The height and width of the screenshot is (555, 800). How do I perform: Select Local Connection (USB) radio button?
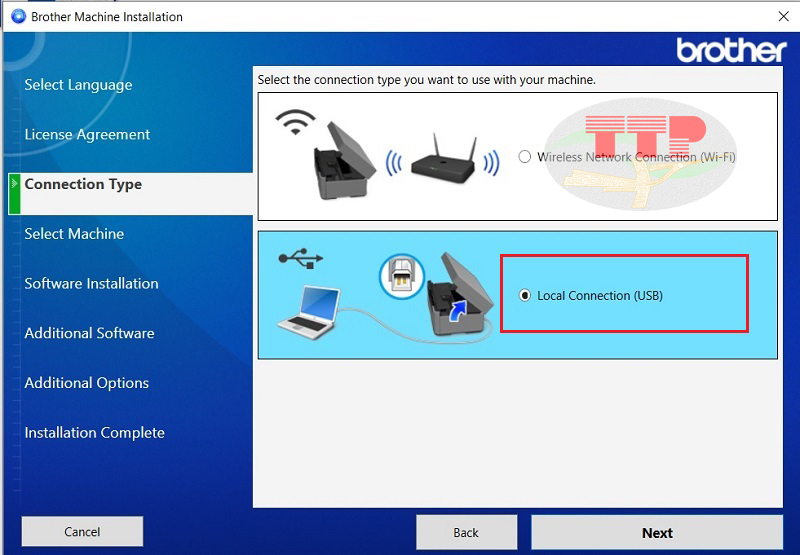(524, 295)
